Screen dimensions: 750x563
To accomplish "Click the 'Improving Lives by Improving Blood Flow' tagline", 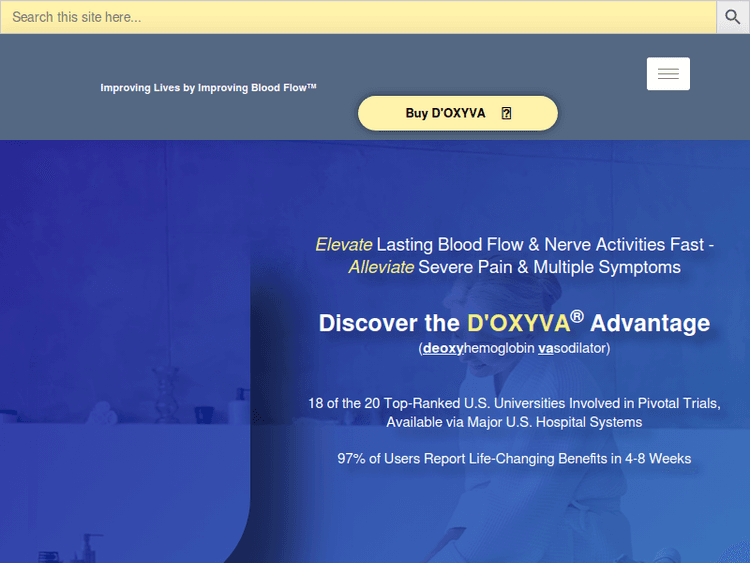I will click(208, 88).
